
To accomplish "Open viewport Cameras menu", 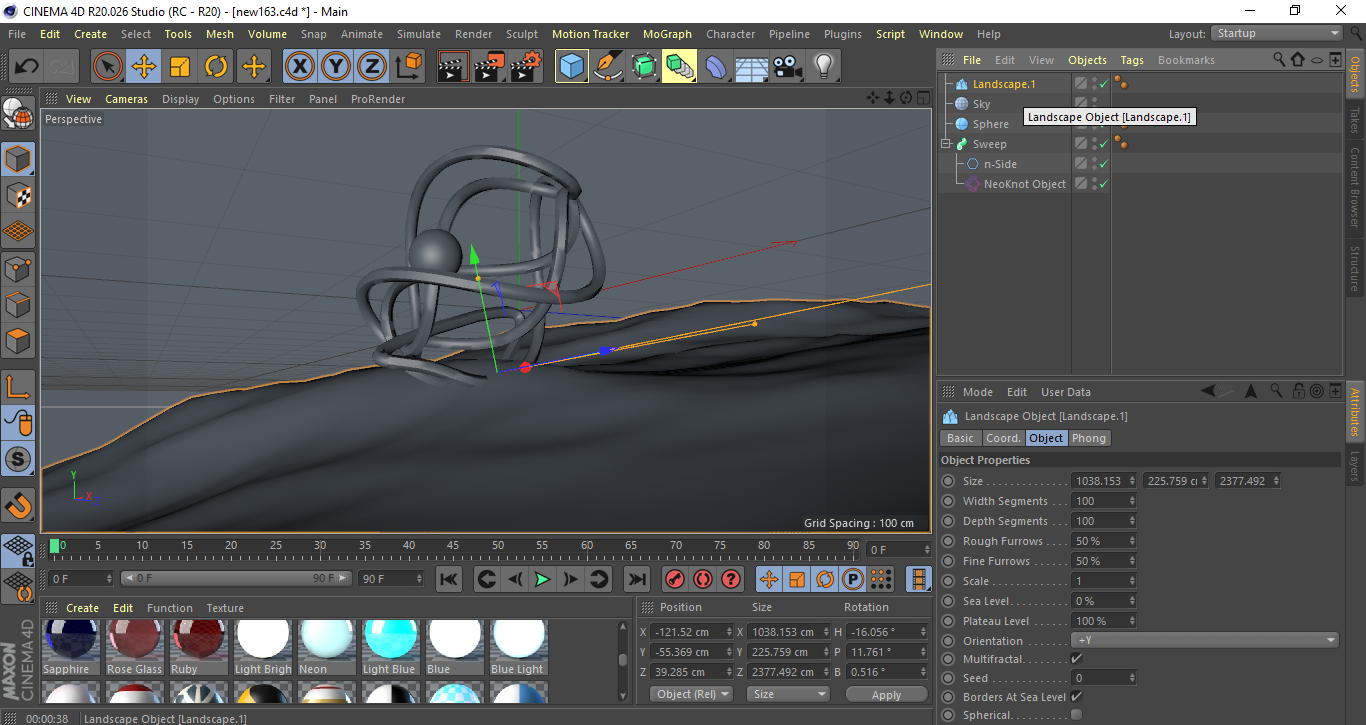I will (126, 99).
